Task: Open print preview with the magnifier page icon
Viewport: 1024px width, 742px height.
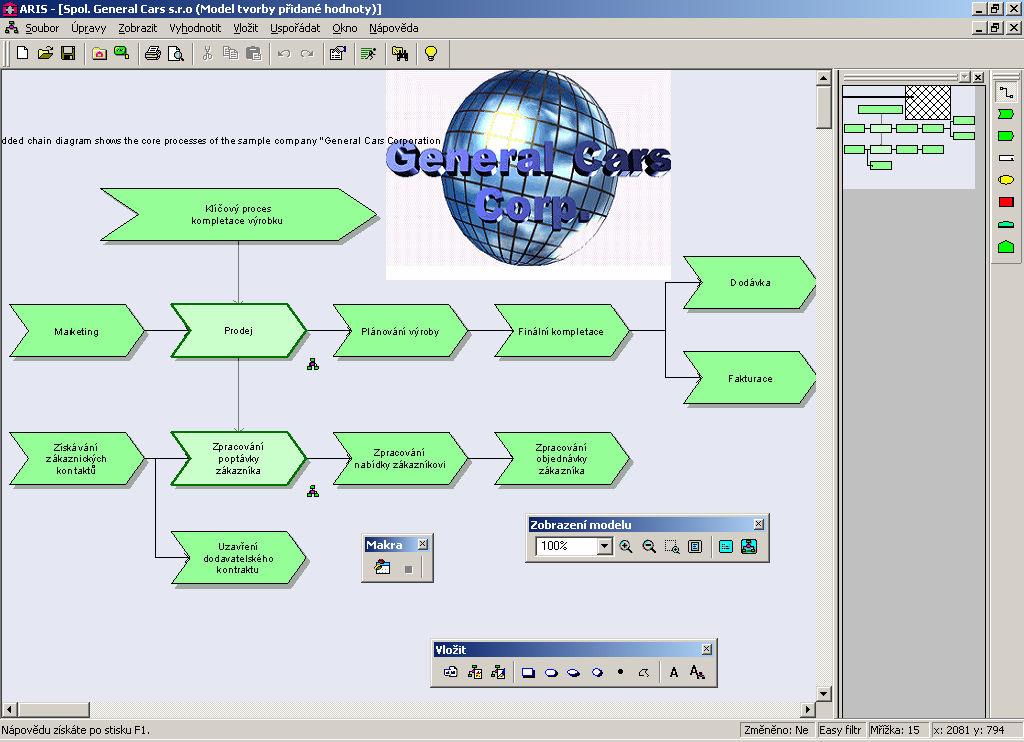Action: pos(176,54)
